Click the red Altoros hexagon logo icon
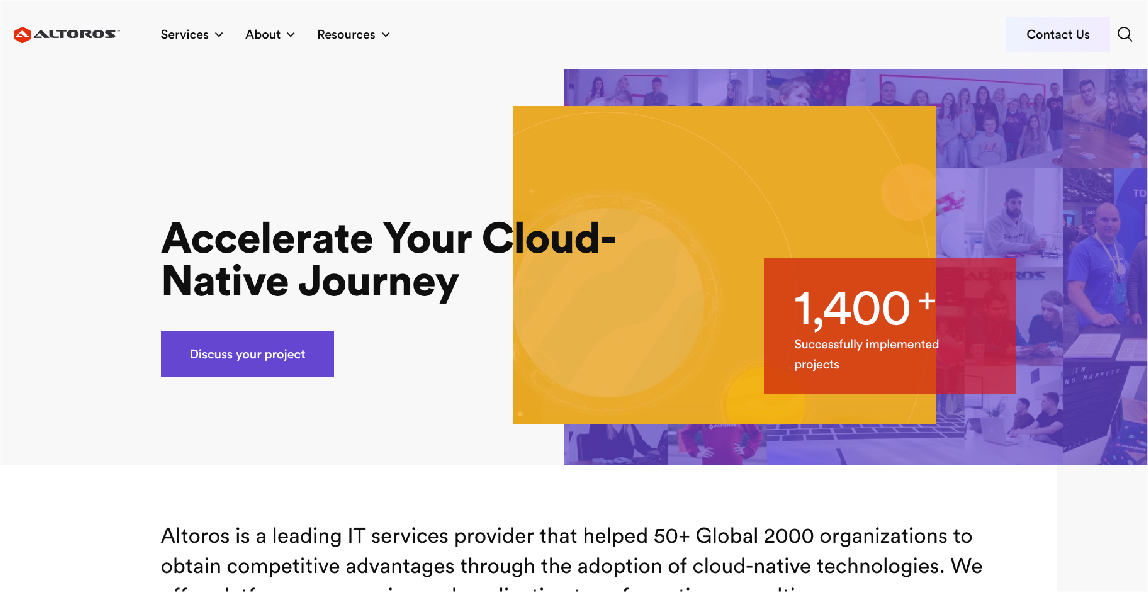 coord(22,35)
